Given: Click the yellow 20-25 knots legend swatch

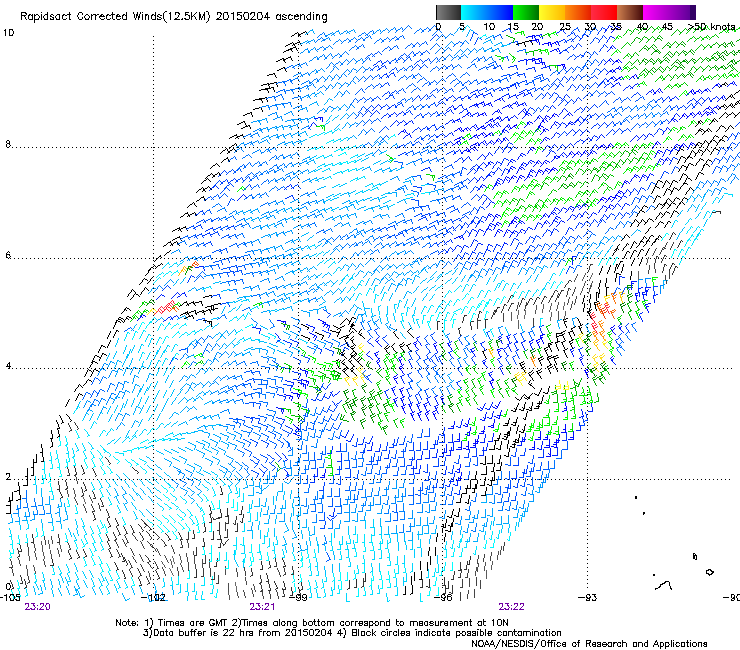Looking at the screenshot, I should coord(552,12).
